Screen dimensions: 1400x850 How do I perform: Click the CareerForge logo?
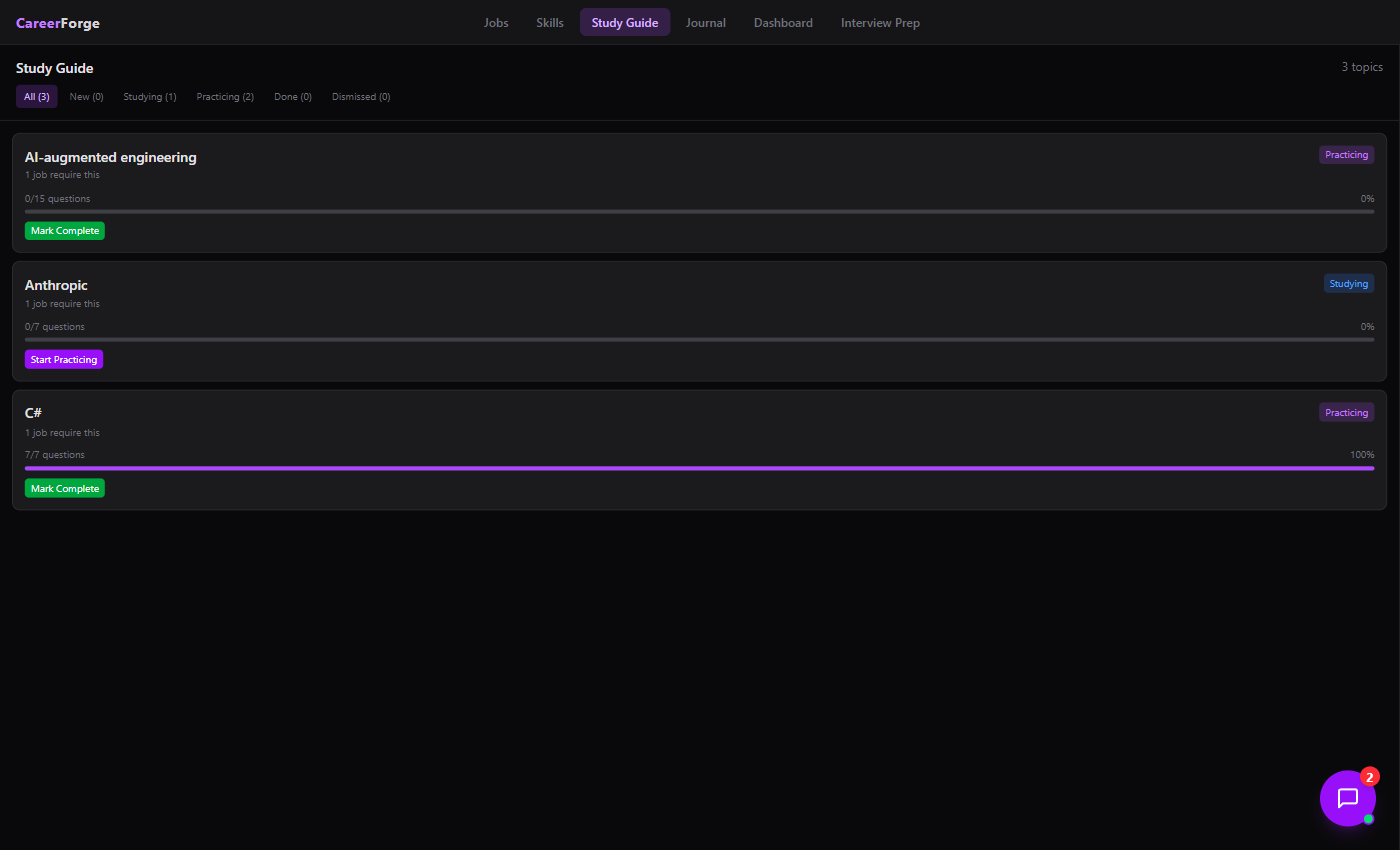(x=58, y=23)
